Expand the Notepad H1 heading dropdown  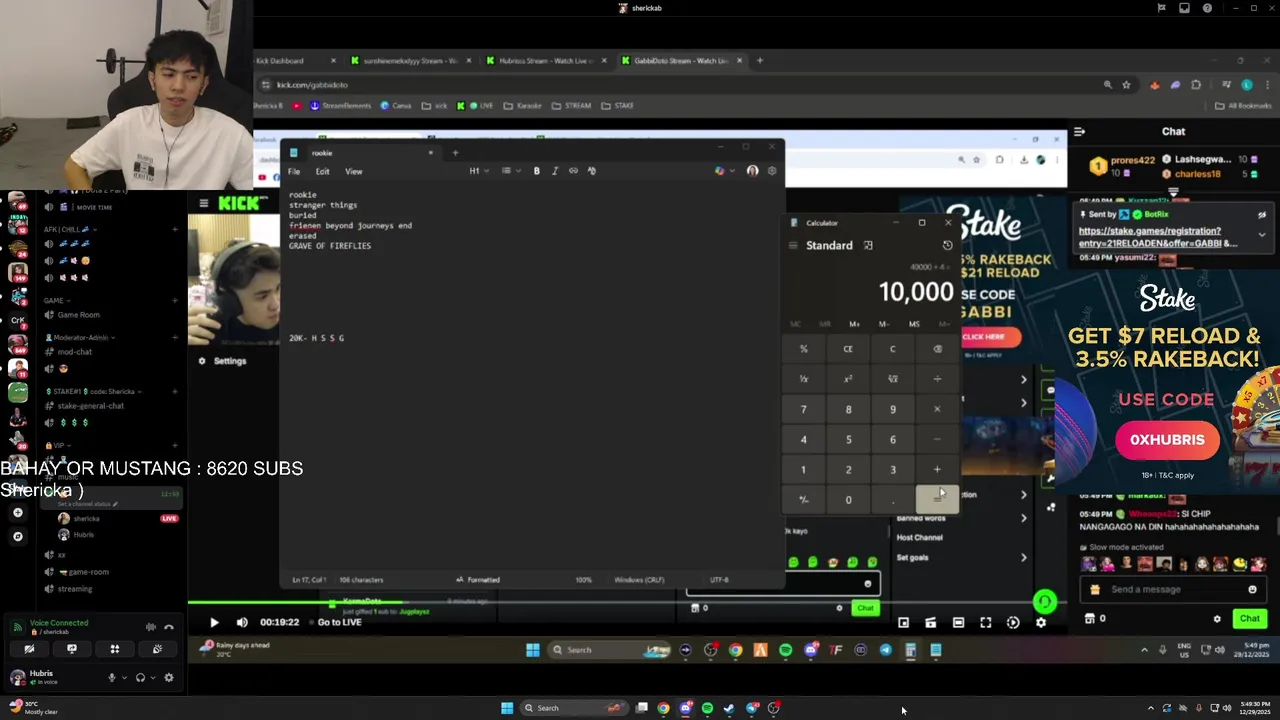click(477, 171)
